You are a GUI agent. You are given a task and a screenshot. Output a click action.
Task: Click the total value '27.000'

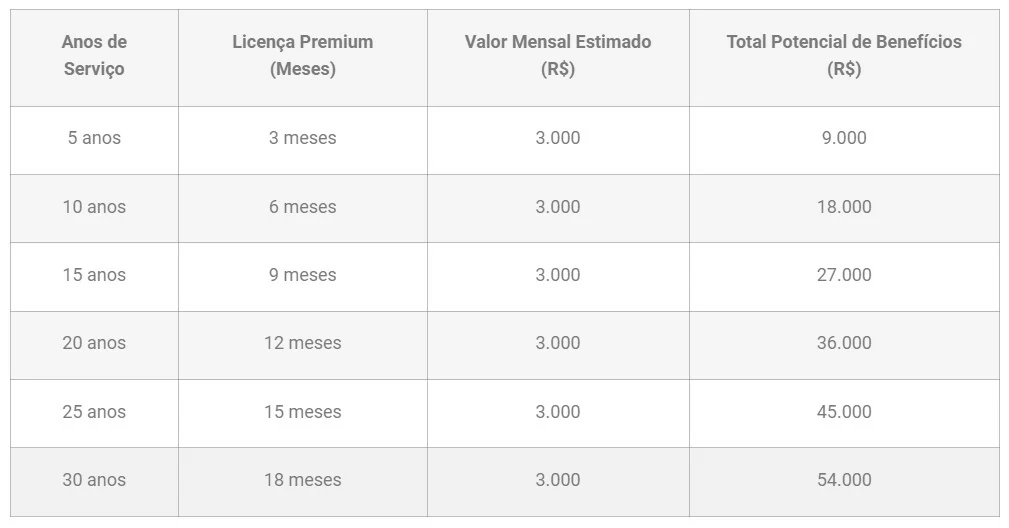point(844,275)
